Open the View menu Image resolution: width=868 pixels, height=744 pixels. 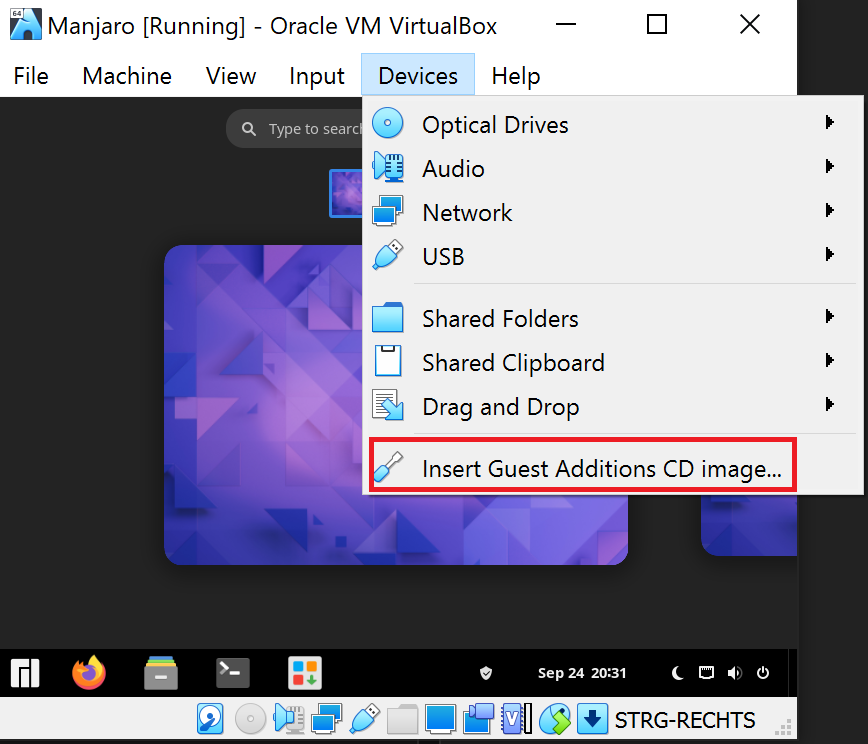point(231,76)
